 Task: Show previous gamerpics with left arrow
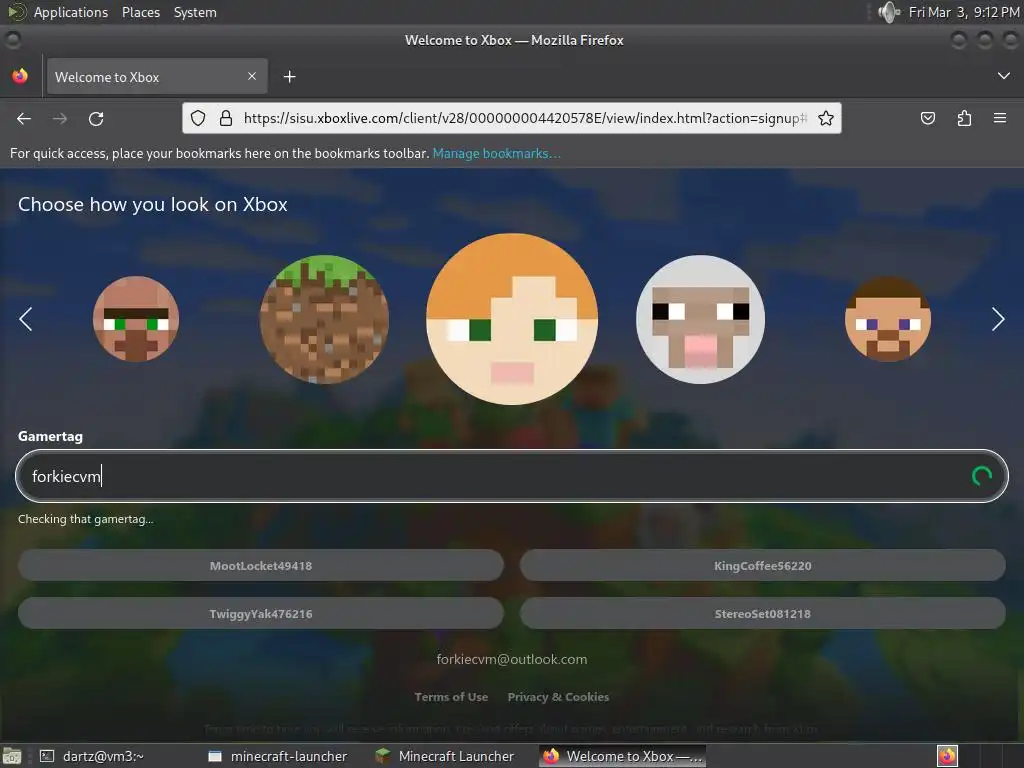[25, 319]
